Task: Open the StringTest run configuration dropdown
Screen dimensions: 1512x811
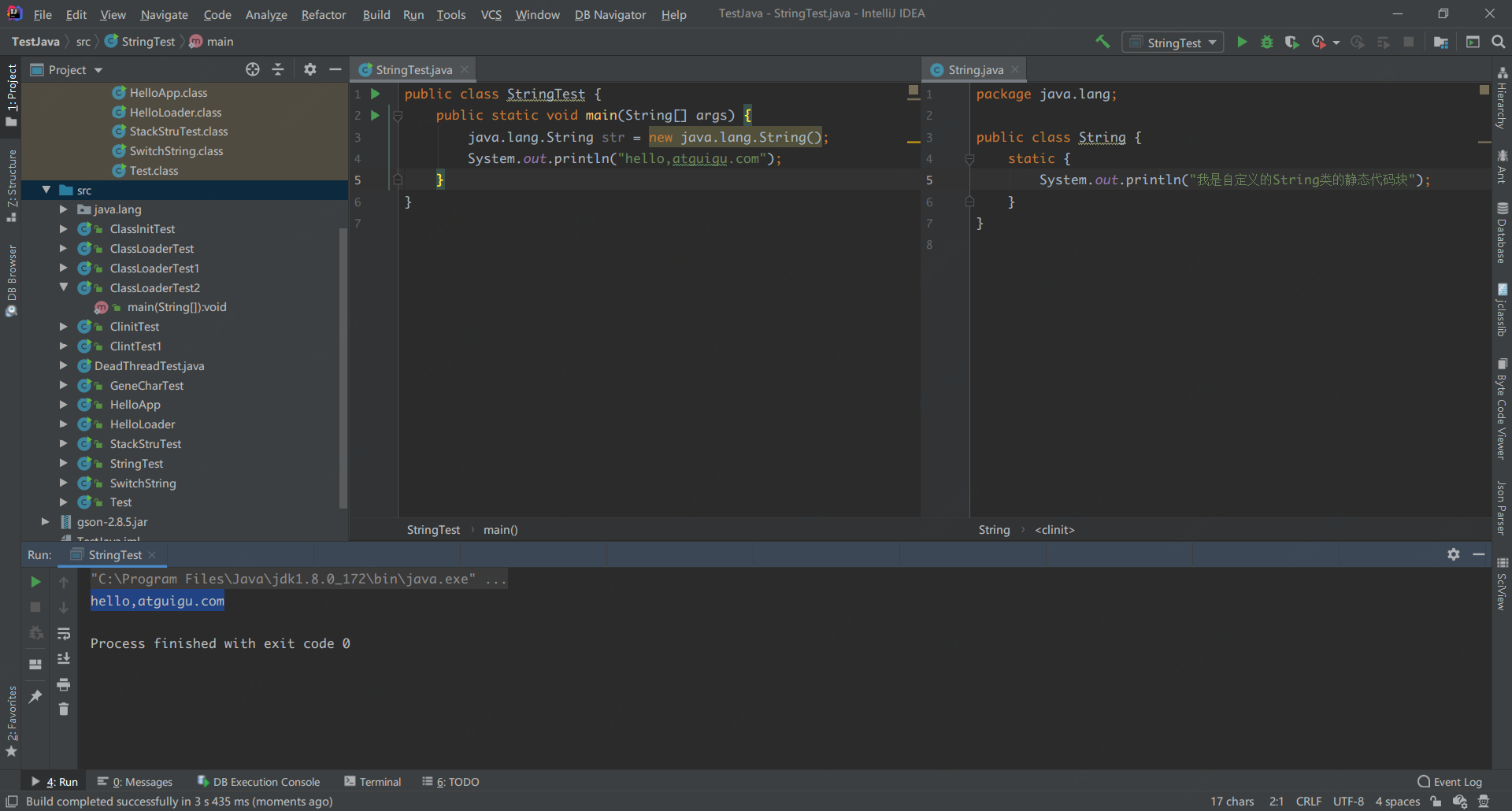Action: (x=1173, y=43)
